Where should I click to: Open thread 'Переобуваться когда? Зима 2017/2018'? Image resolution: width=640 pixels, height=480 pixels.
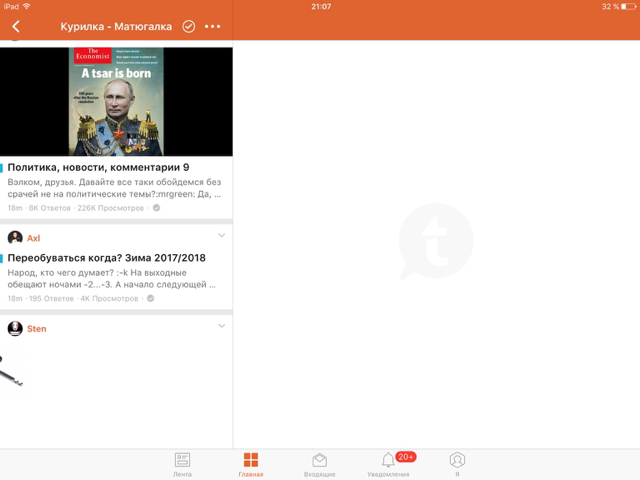pyautogui.click(x=107, y=258)
